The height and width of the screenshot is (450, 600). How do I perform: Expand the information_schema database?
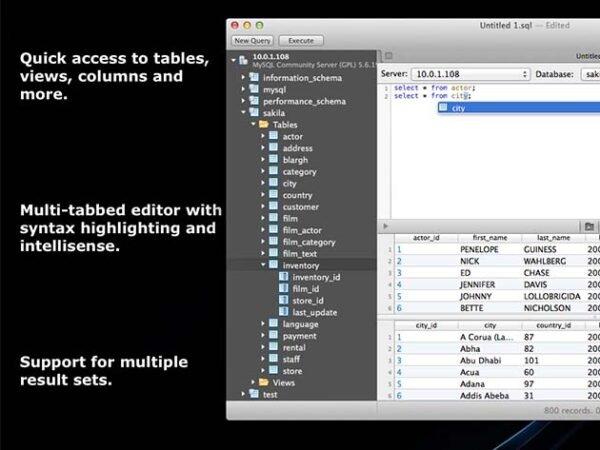pos(243,77)
